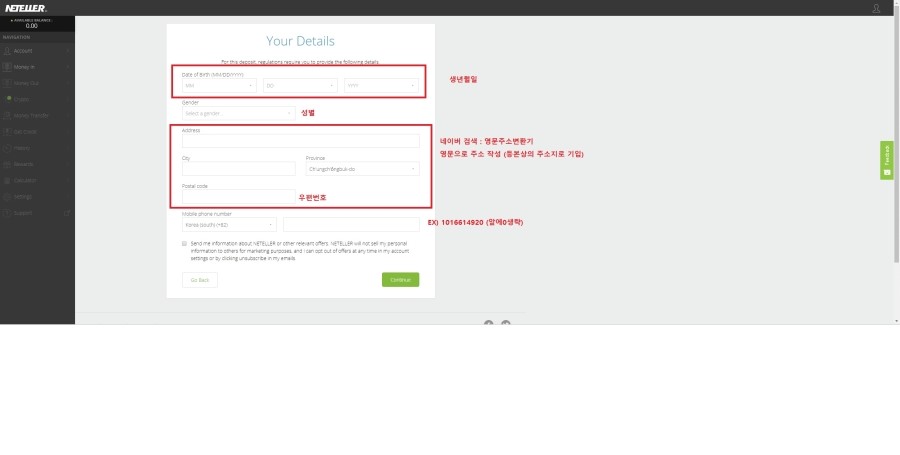Screen dimensions: 900x455
Task: Click into the Address input field
Action: (300, 141)
